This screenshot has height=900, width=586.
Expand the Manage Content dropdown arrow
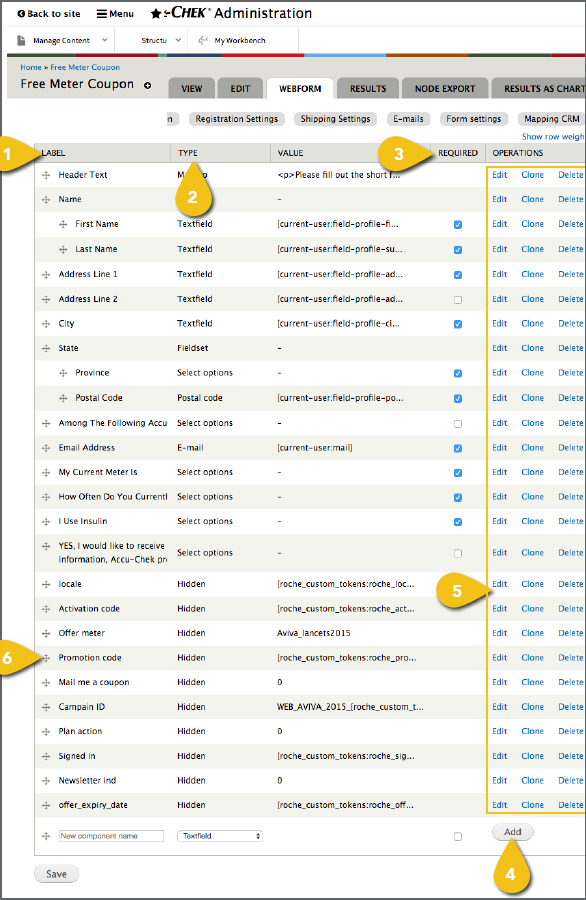[x=104, y=40]
